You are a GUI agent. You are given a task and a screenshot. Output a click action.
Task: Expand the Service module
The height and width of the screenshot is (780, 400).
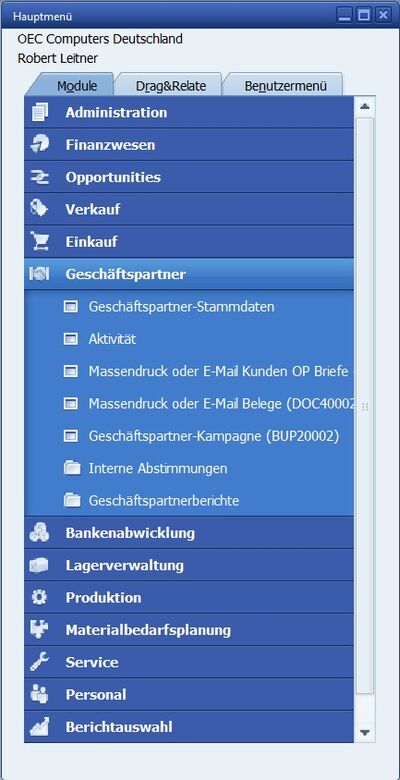189,662
